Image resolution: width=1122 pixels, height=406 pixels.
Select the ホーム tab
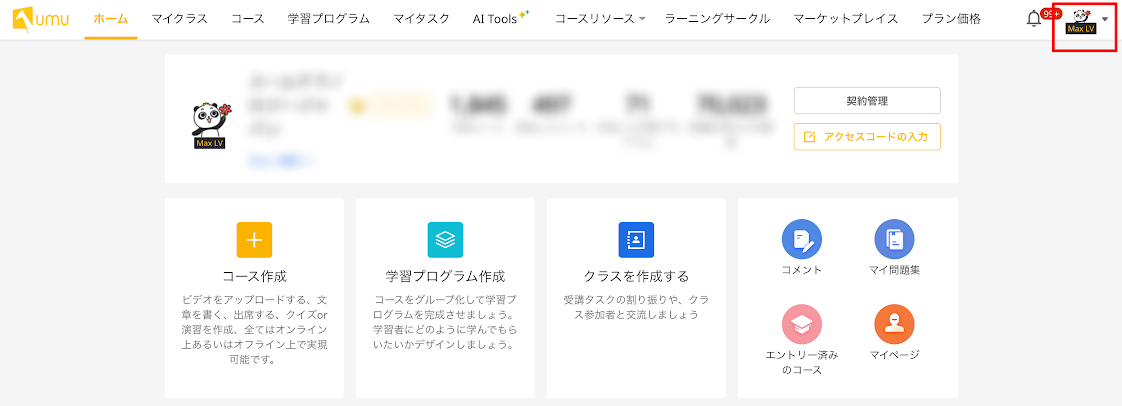click(x=111, y=19)
